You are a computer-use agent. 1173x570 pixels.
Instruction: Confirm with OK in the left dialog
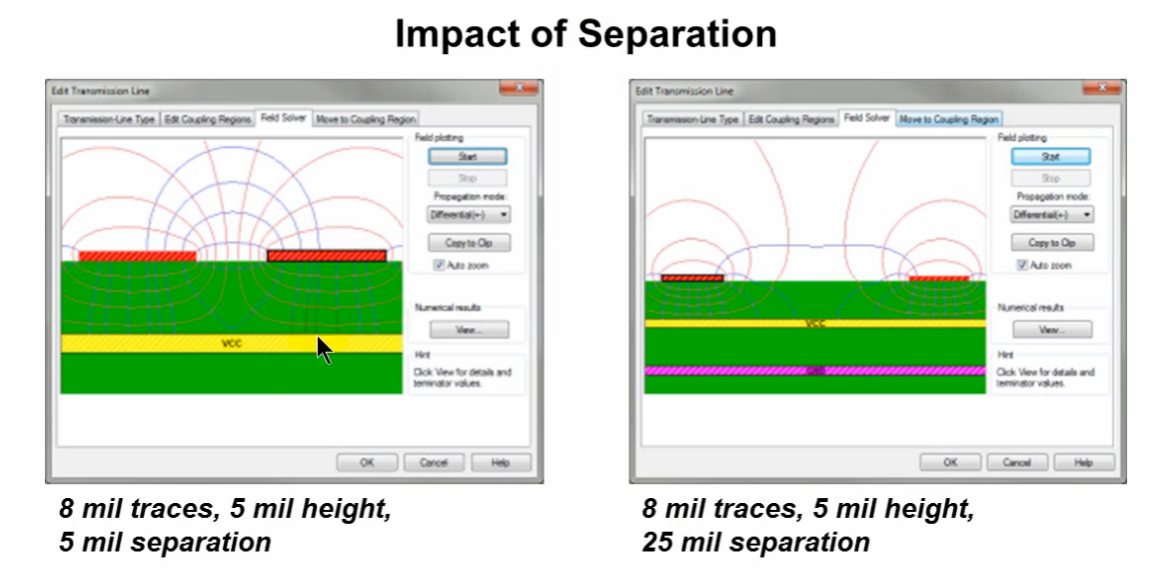click(x=366, y=463)
